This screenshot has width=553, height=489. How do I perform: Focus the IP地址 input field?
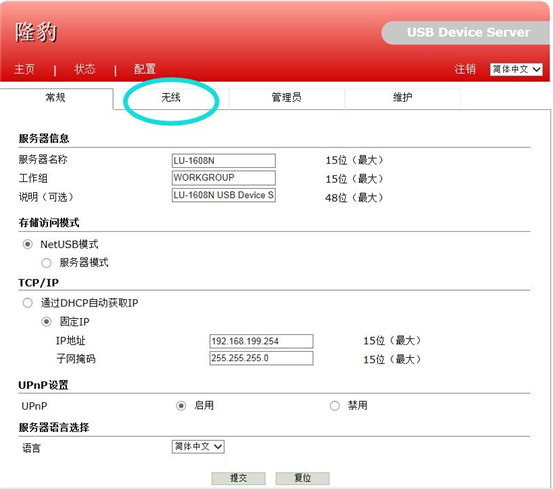[x=261, y=341]
